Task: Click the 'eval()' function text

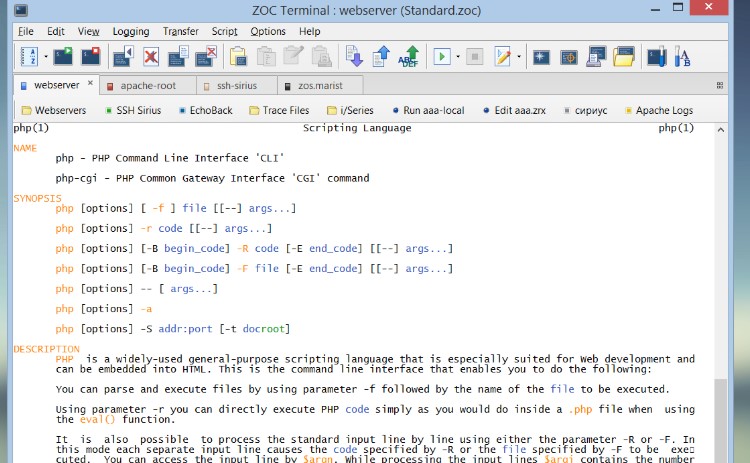Action: click(x=98, y=419)
